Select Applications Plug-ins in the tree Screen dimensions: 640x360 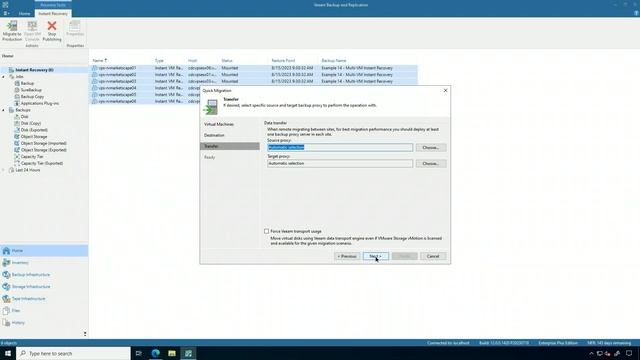(40, 103)
